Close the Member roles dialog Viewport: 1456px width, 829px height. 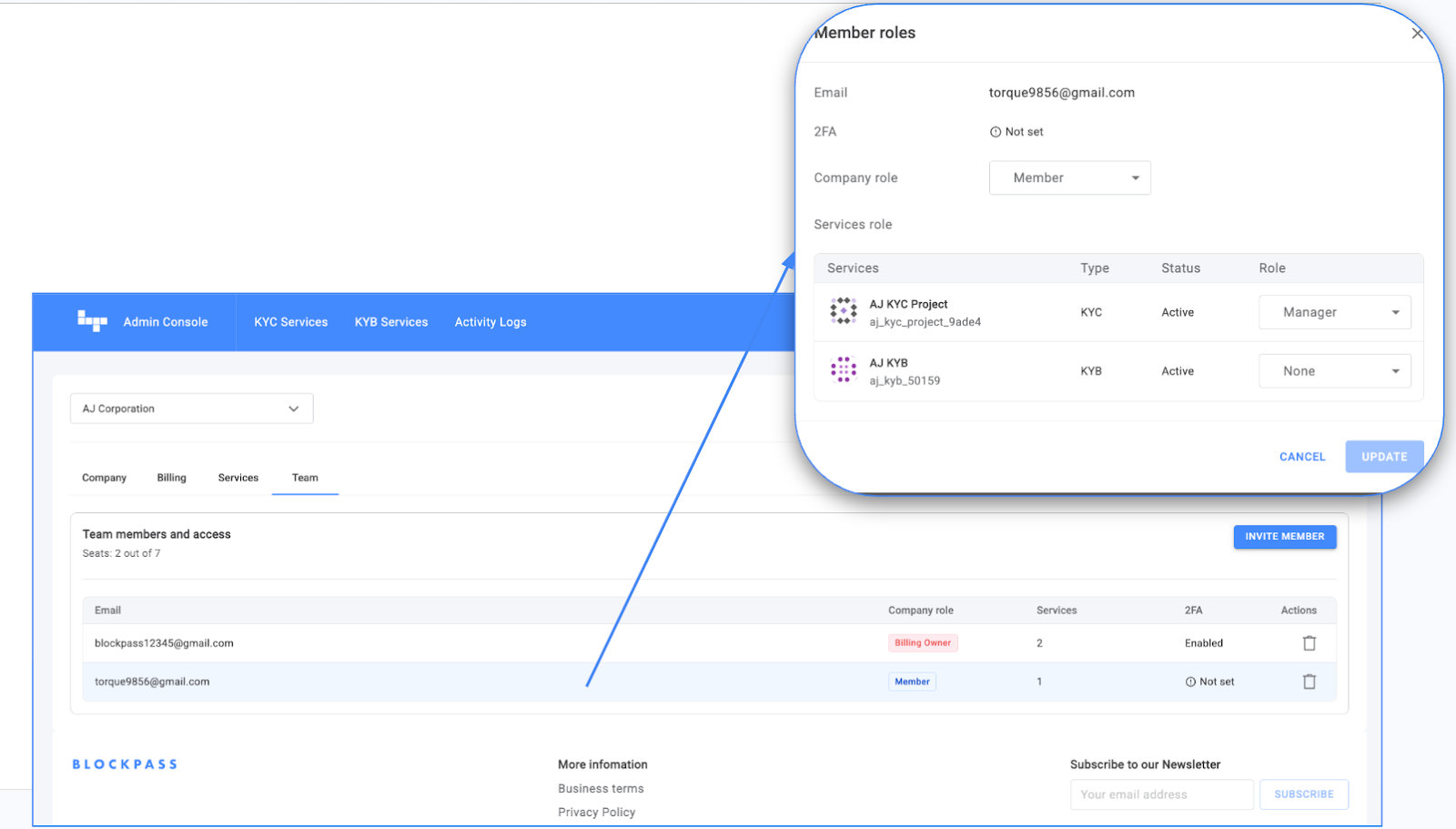click(x=1417, y=34)
